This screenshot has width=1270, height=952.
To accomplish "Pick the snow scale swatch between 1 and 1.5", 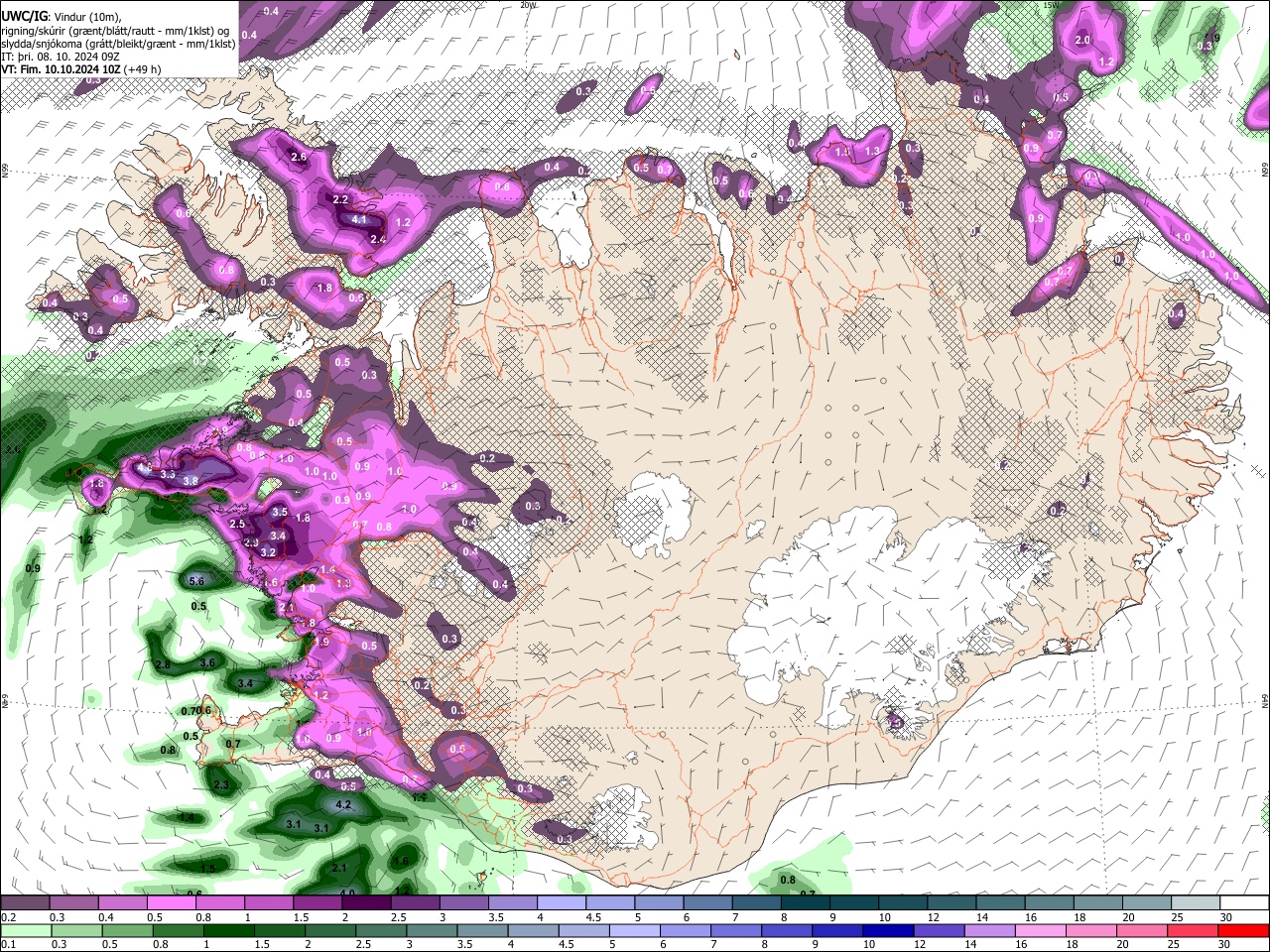I will pos(269,903).
